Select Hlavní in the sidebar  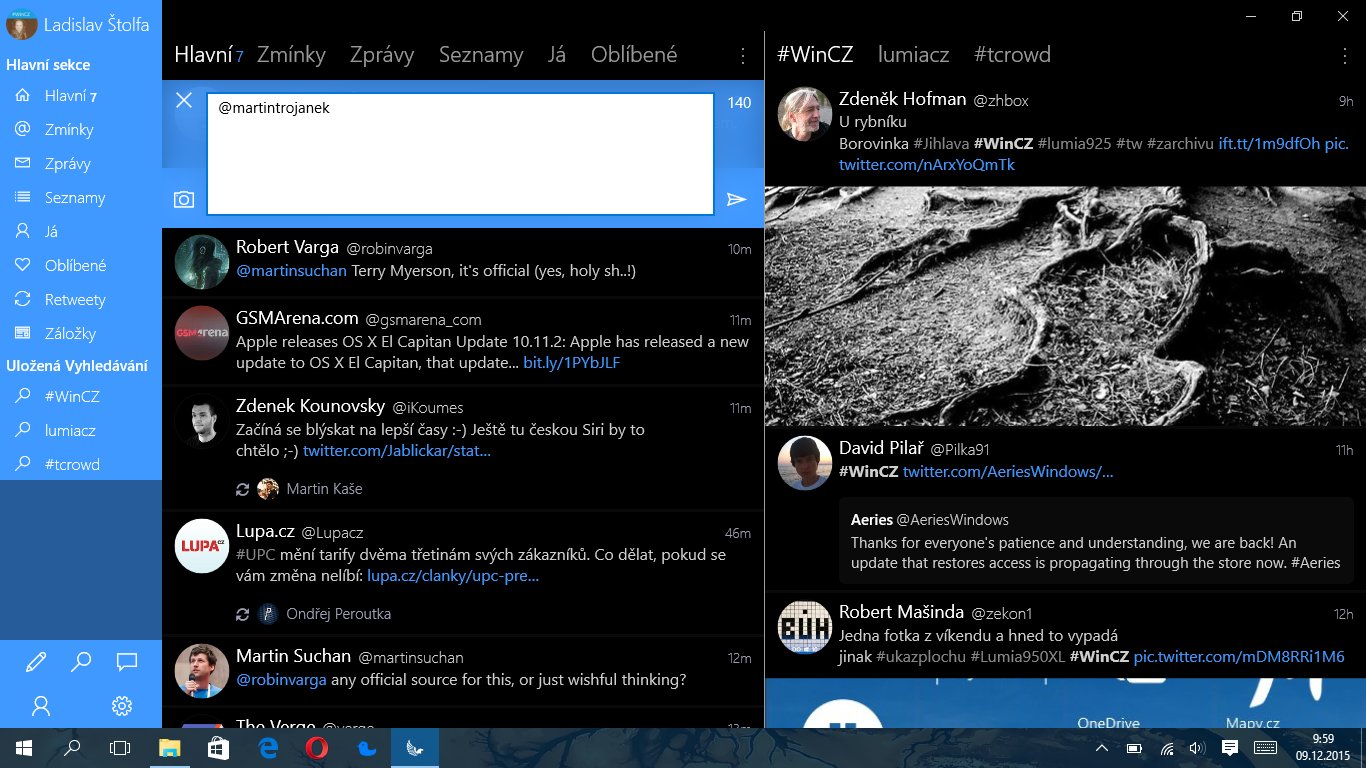[81, 96]
